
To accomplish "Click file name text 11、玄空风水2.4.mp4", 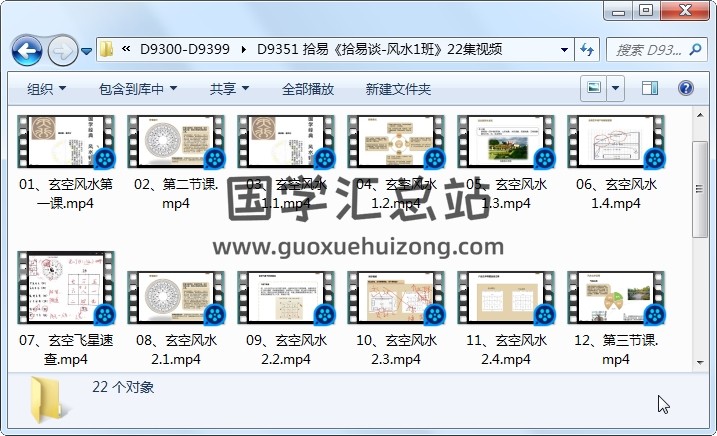I will tap(506, 350).
